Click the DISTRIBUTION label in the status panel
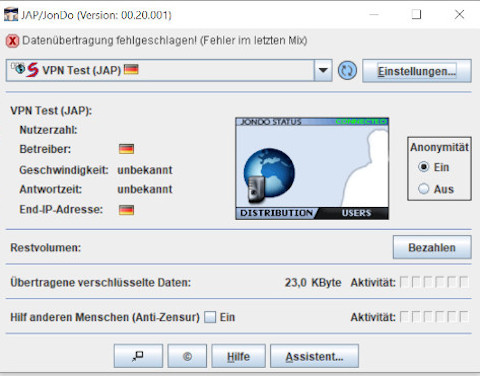Image resolution: width=480 pixels, height=376 pixels. [276, 213]
